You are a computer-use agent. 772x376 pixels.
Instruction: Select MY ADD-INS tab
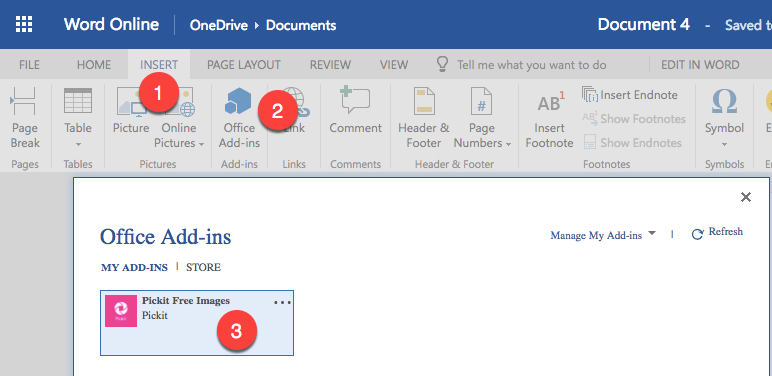click(x=134, y=268)
